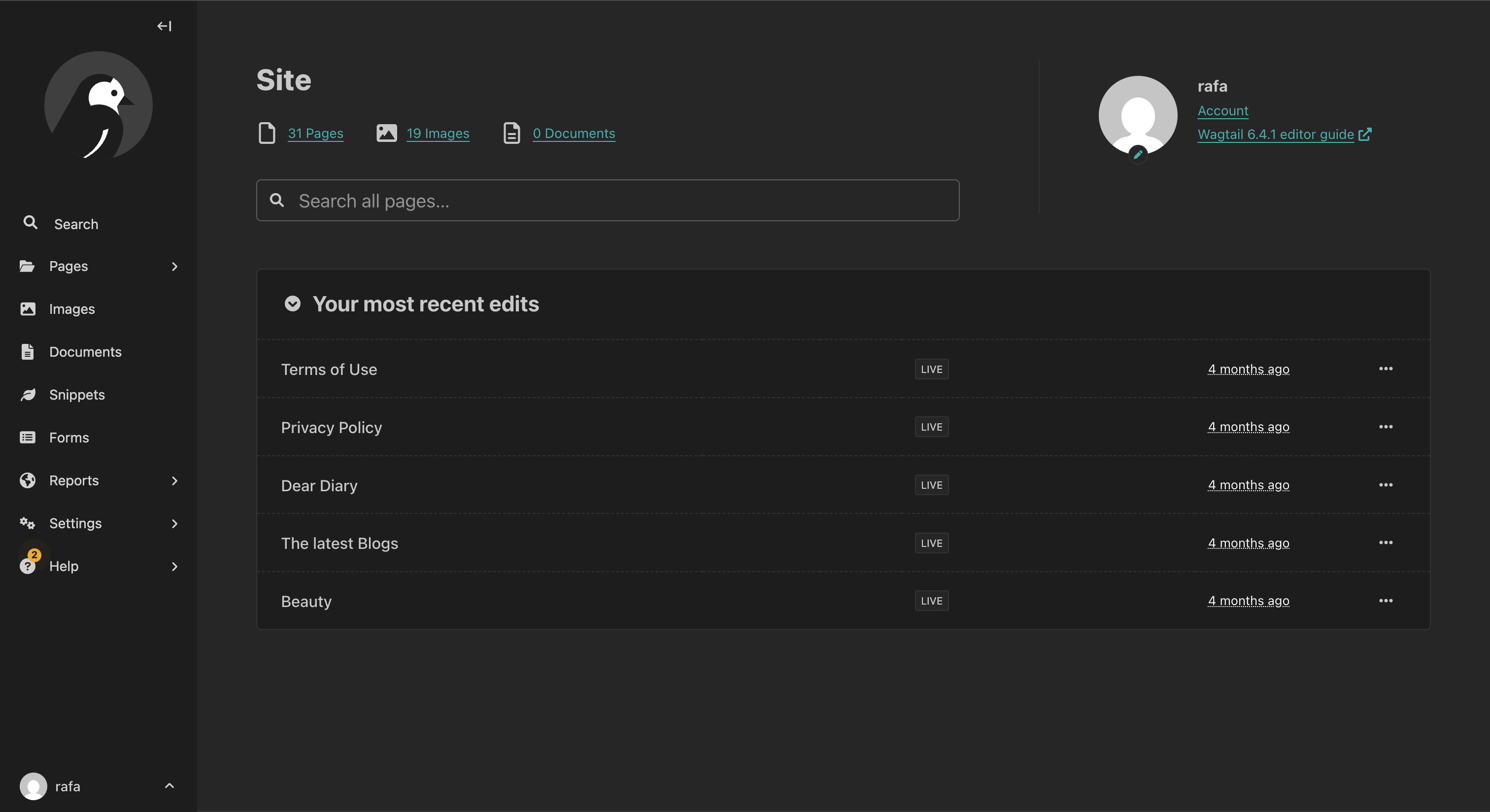Open the Help menu with notification badge
Viewport: 1490px width, 812px height.
click(x=64, y=566)
